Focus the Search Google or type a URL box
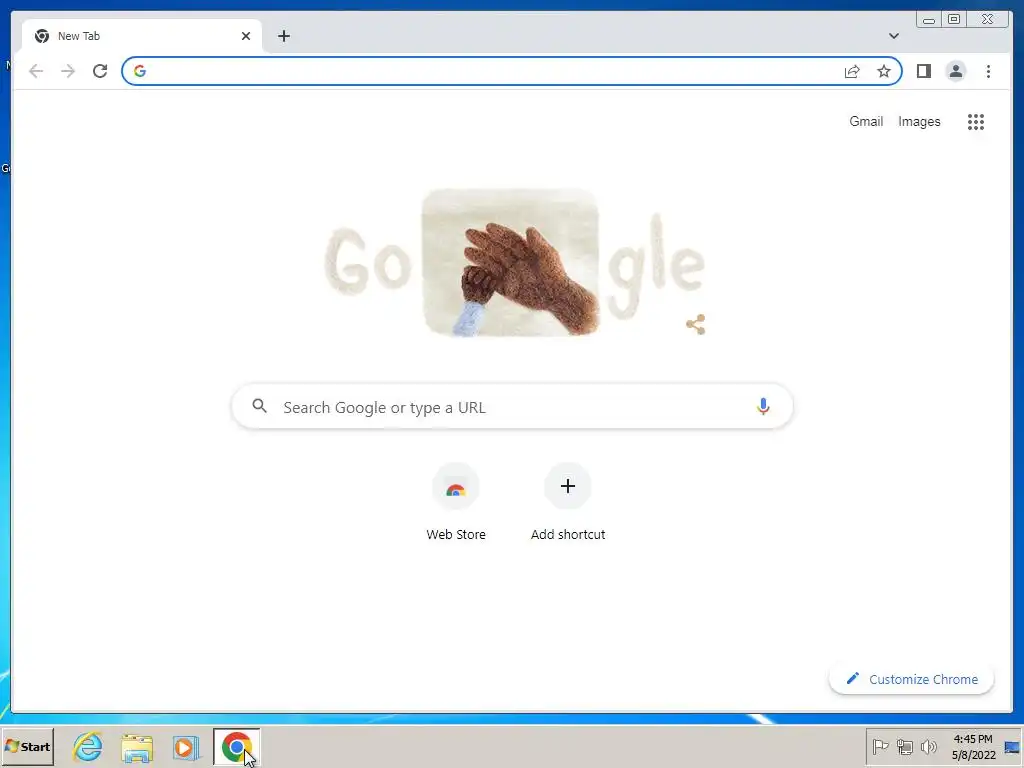This screenshot has width=1024, height=768. (x=513, y=407)
